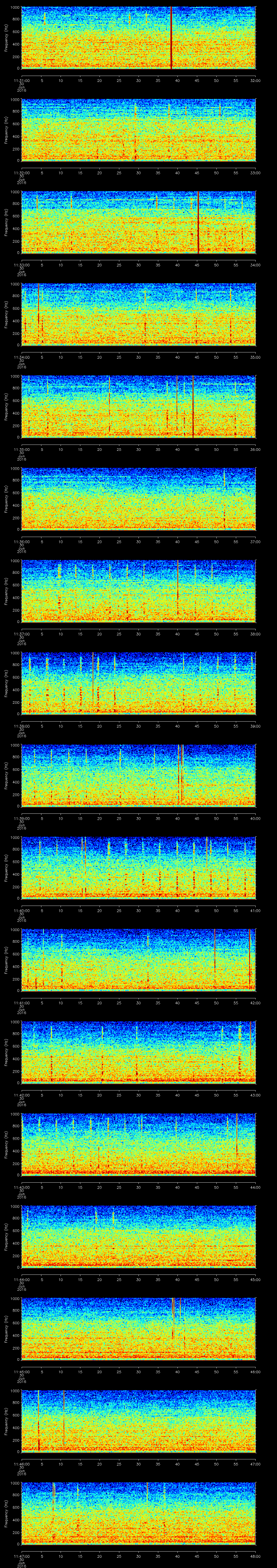Select the spectrogram panel starting at 11:39:00
277x1568 pixels.
(x=139, y=775)
